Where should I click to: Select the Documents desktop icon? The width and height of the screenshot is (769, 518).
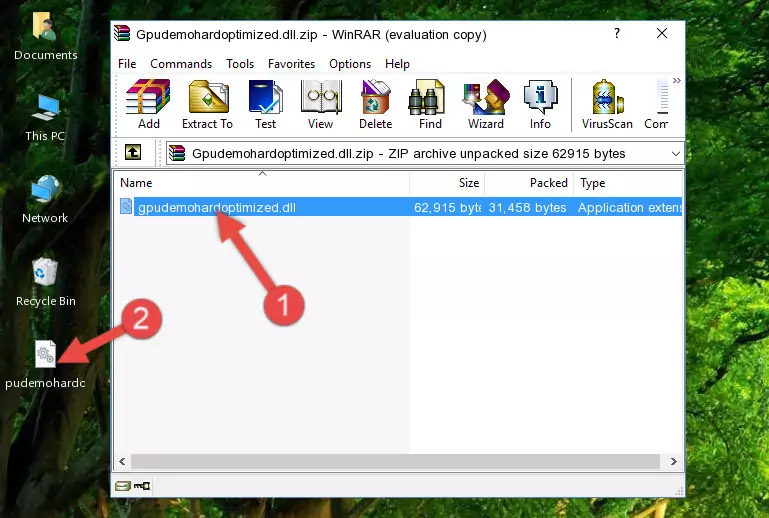[x=46, y=37]
